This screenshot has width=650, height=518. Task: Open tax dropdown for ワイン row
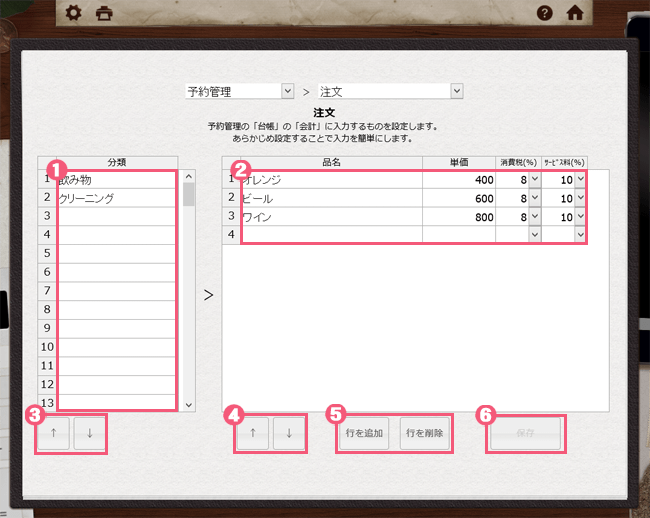(535, 216)
